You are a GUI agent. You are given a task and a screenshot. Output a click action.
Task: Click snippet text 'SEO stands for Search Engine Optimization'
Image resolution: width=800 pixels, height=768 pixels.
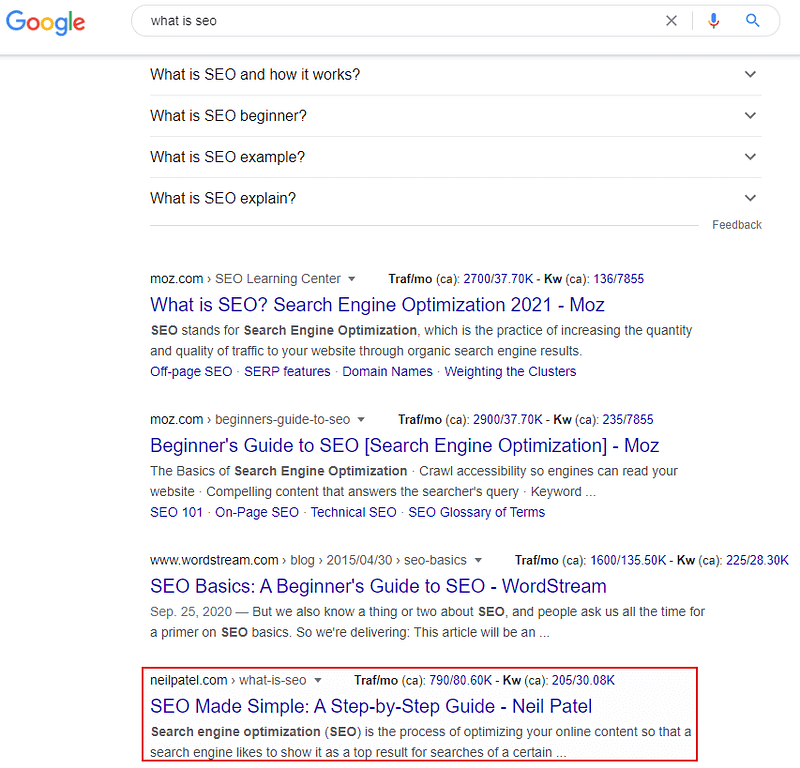[x=284, y=331]
